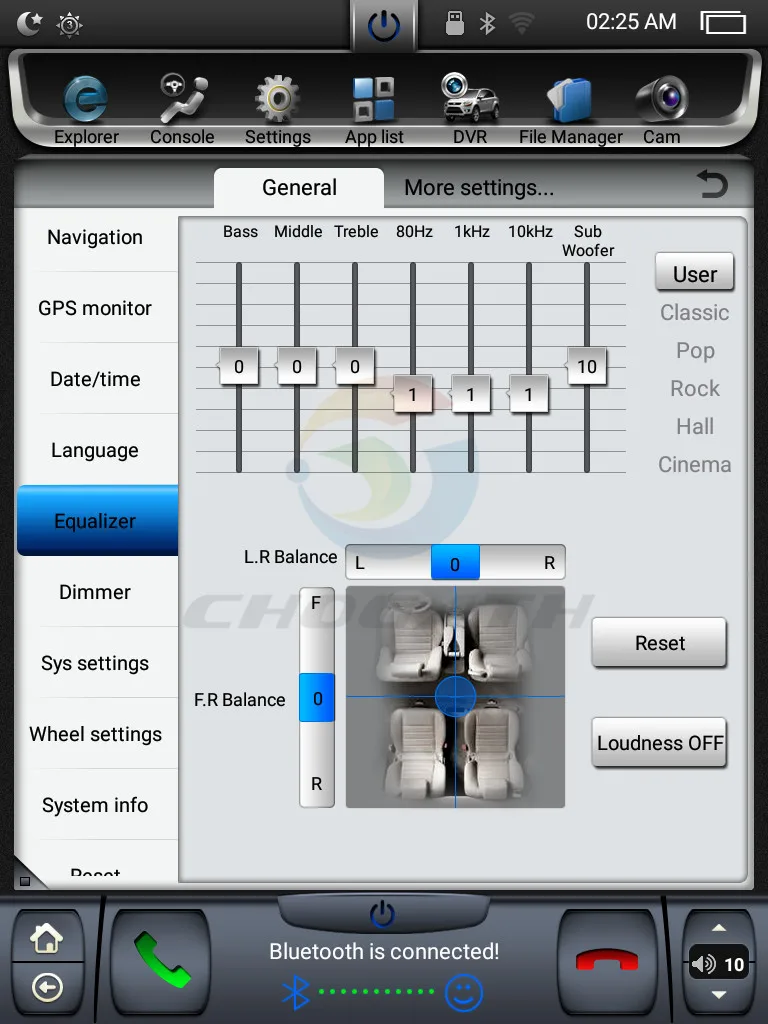The height and width of the screenshot is (1024, 768).
Task: Click the Sub Woofer slider handle
Action: pyautogui.click(x=586, y=366)
